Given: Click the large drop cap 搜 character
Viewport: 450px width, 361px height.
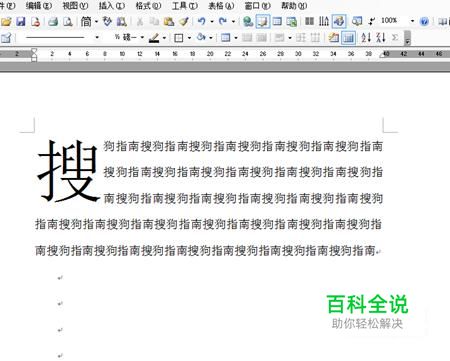Looking at the screenshot, I should [68, 171].
